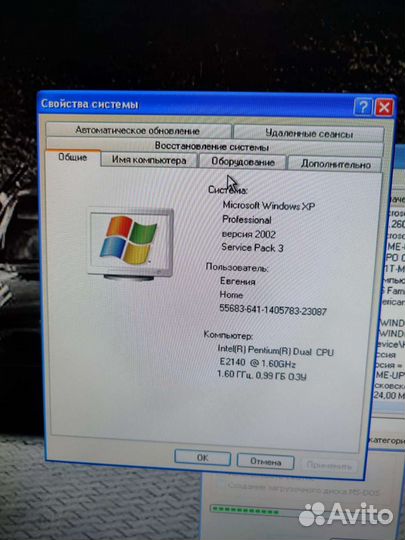This screenshot has width=405, height=540.
Task: Click the Свойства системы title bar
Action: tap(196, 104)
